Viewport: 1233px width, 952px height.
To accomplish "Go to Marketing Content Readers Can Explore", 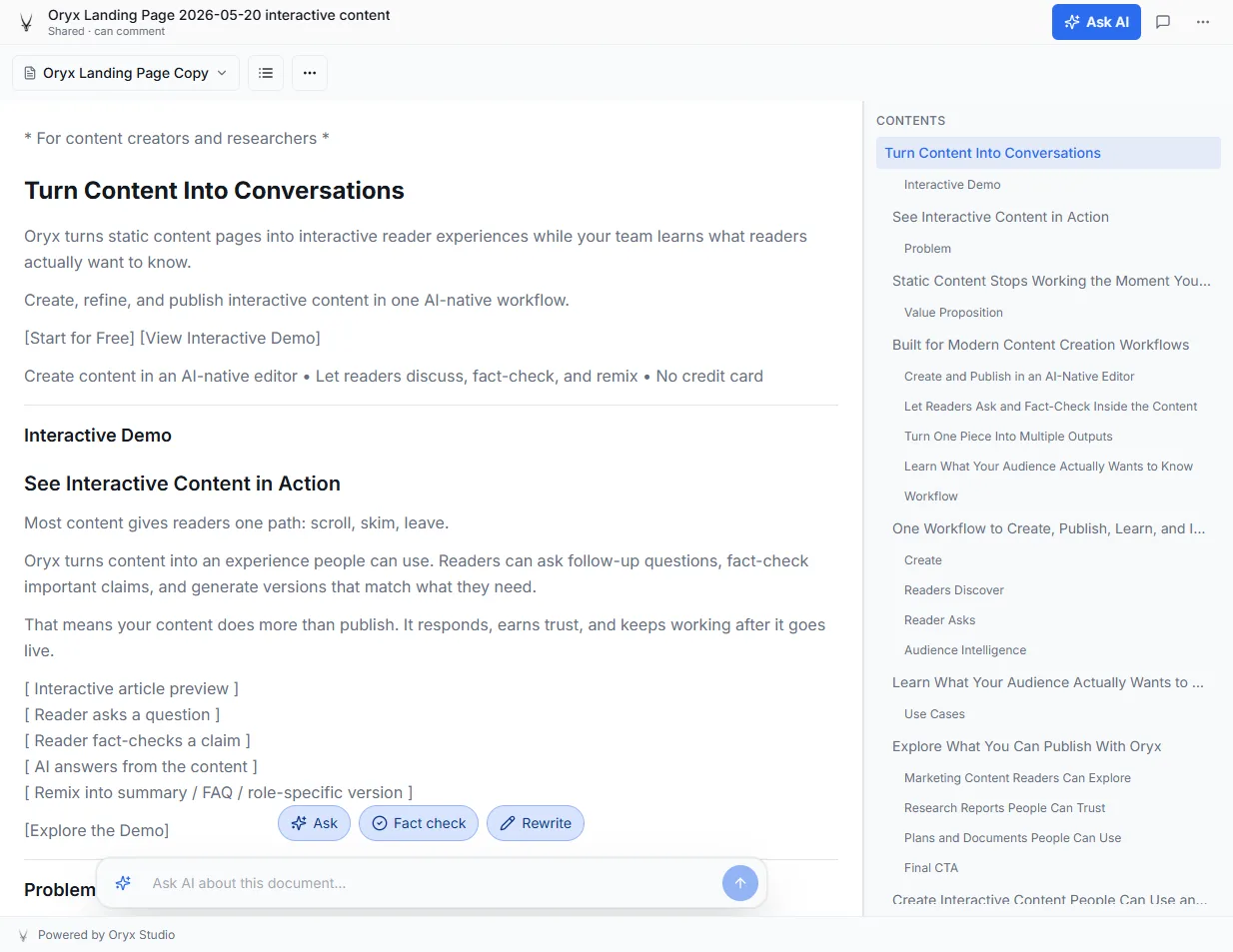I will tap(1017, 778).
